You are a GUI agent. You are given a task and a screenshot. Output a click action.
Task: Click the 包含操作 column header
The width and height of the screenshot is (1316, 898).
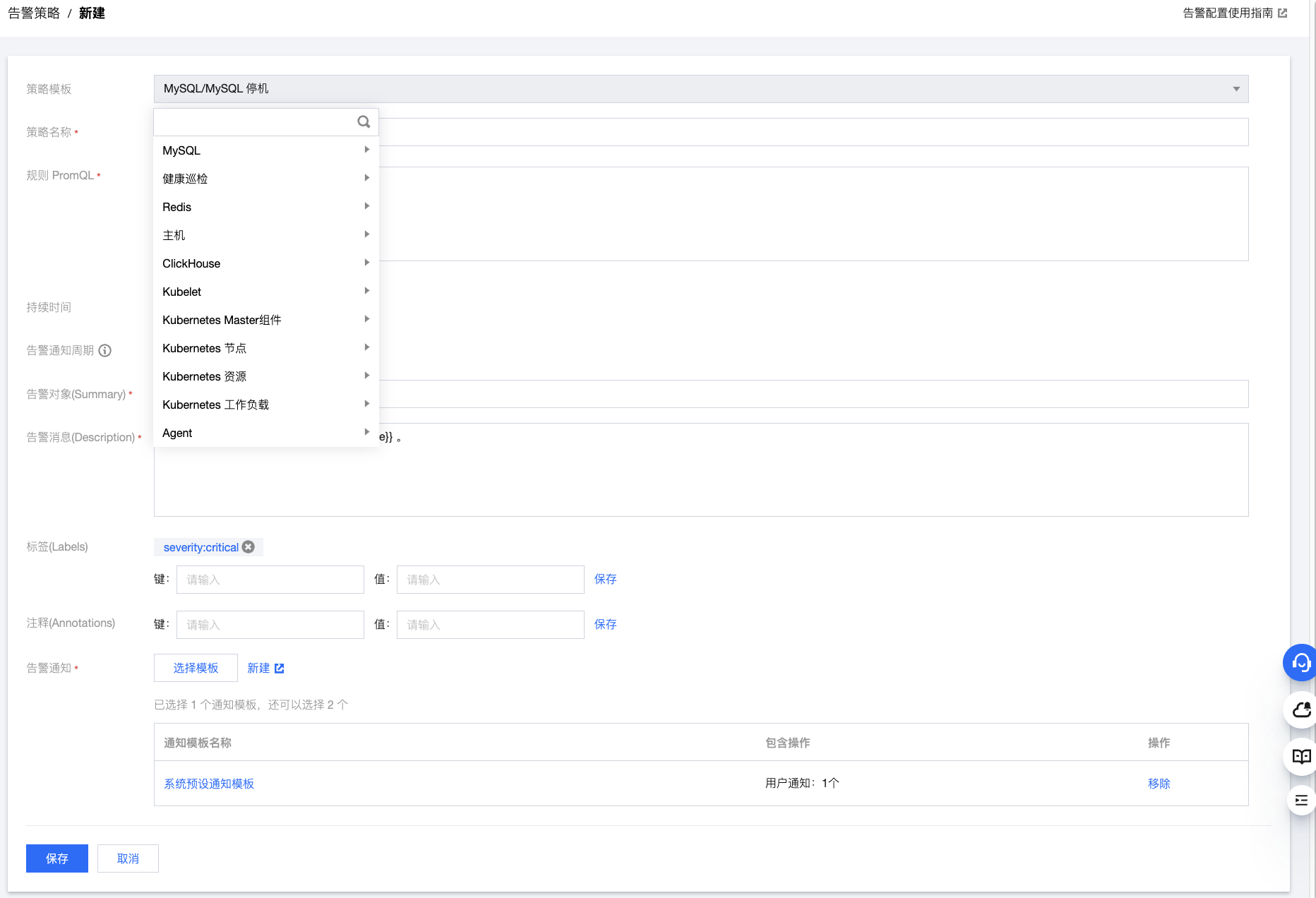coord(788,743)
